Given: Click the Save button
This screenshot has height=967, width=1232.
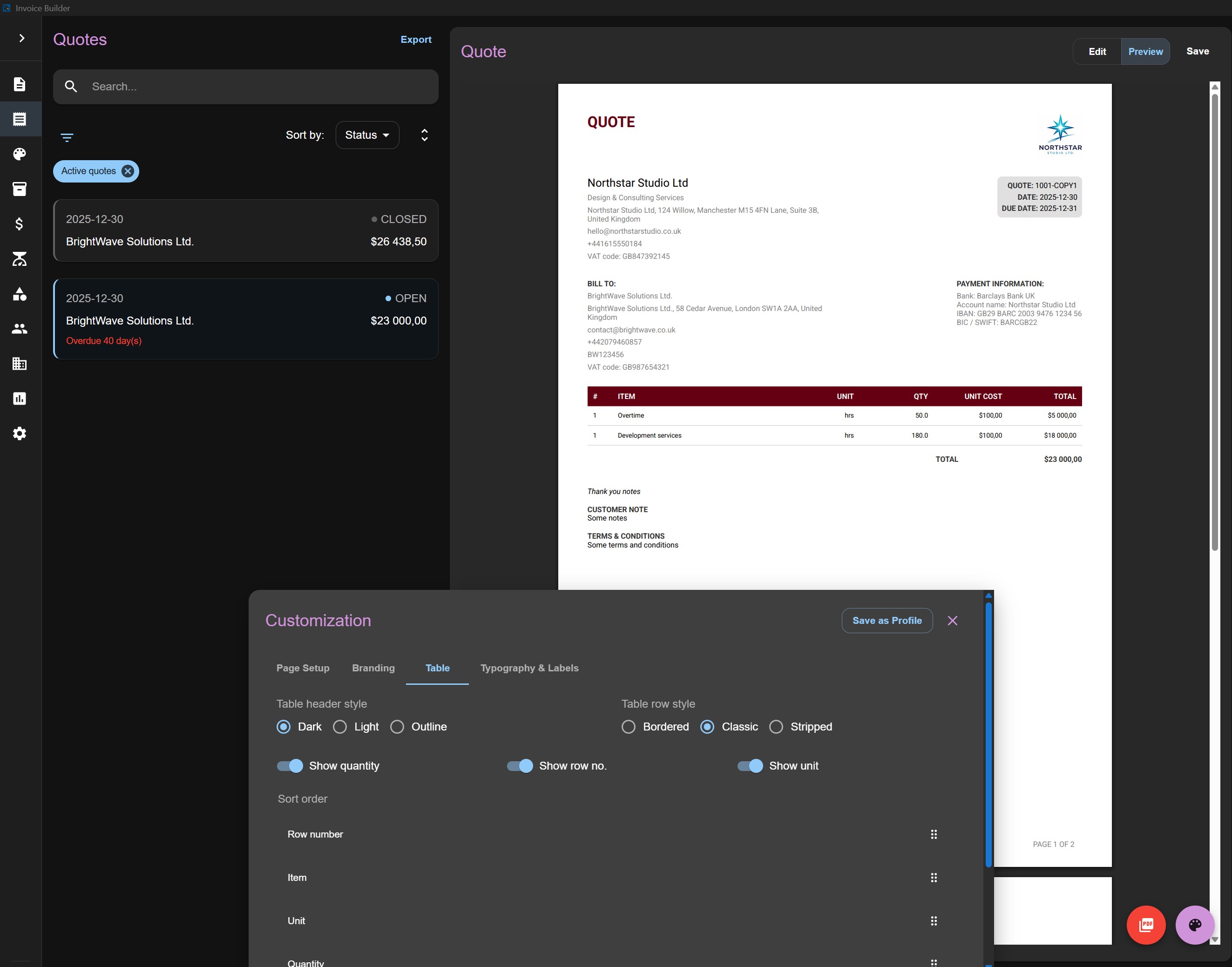Looking at the screenshot, I should point(1198,52).
